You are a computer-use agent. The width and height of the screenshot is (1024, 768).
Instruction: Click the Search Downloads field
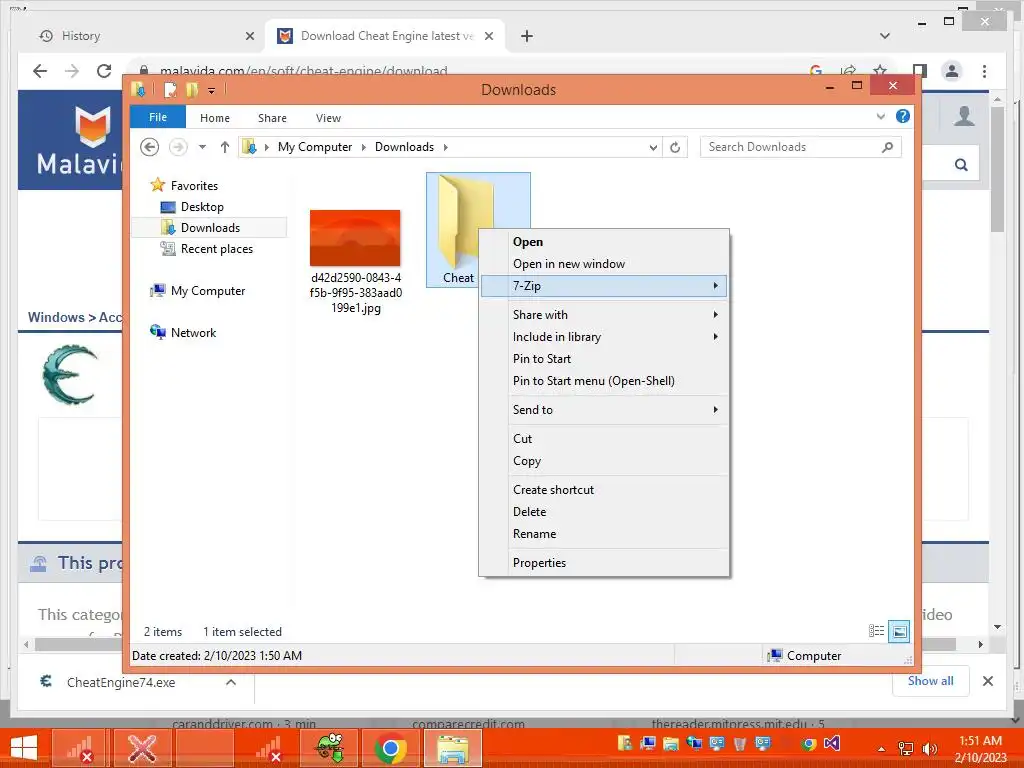click(x=801, y=147)
